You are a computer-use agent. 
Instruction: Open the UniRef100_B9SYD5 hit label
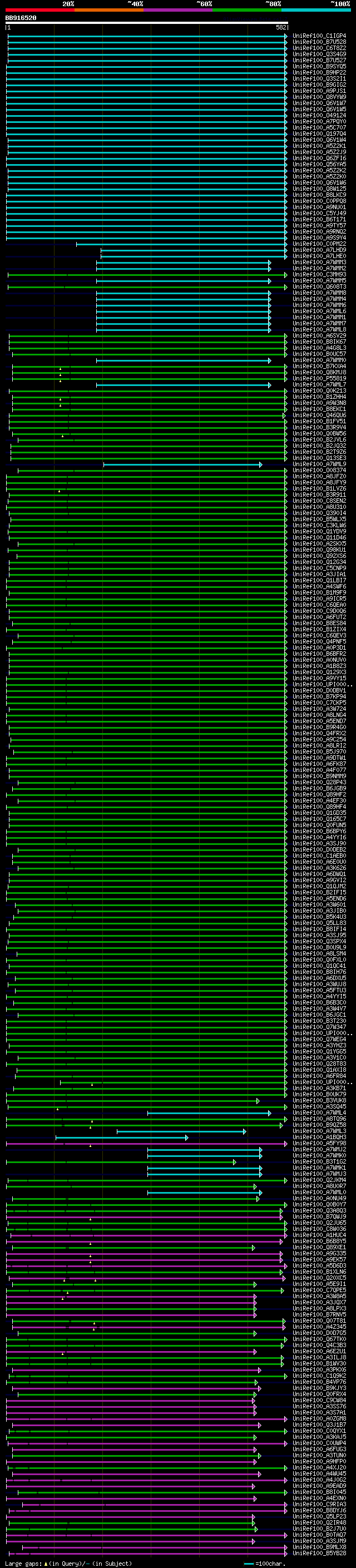coord(319,66)
